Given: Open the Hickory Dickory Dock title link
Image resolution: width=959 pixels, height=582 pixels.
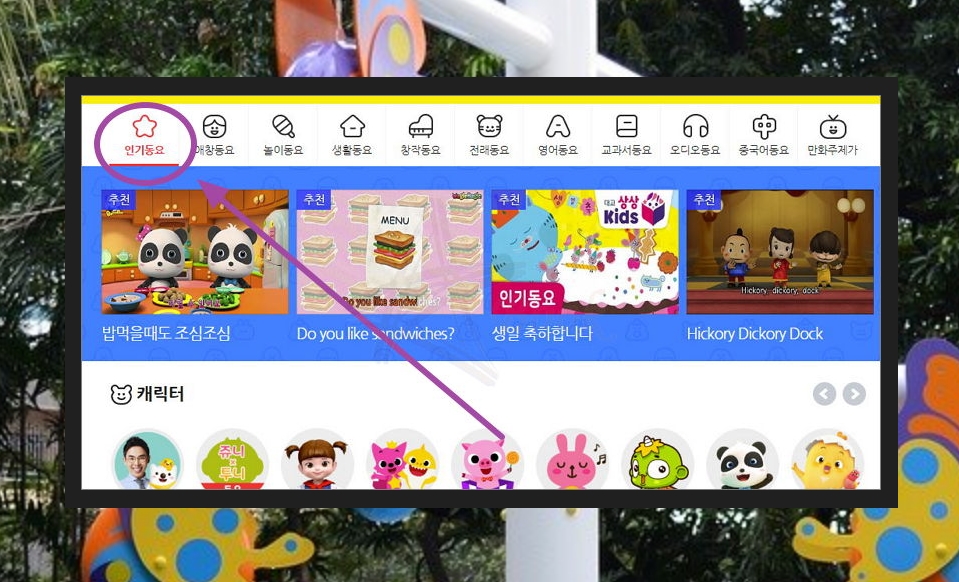Looking at the screenshot, I should pos(755,334).
